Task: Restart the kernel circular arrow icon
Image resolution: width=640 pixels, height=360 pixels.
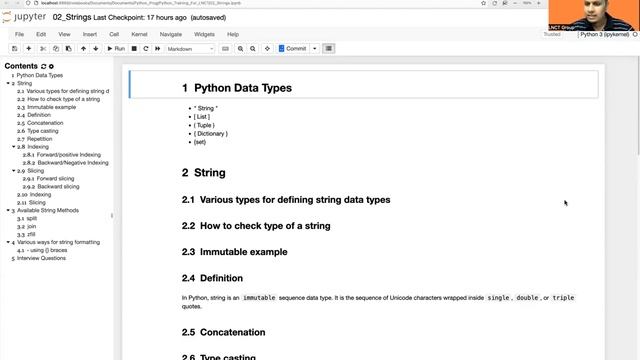Action: tap(146, 49)
